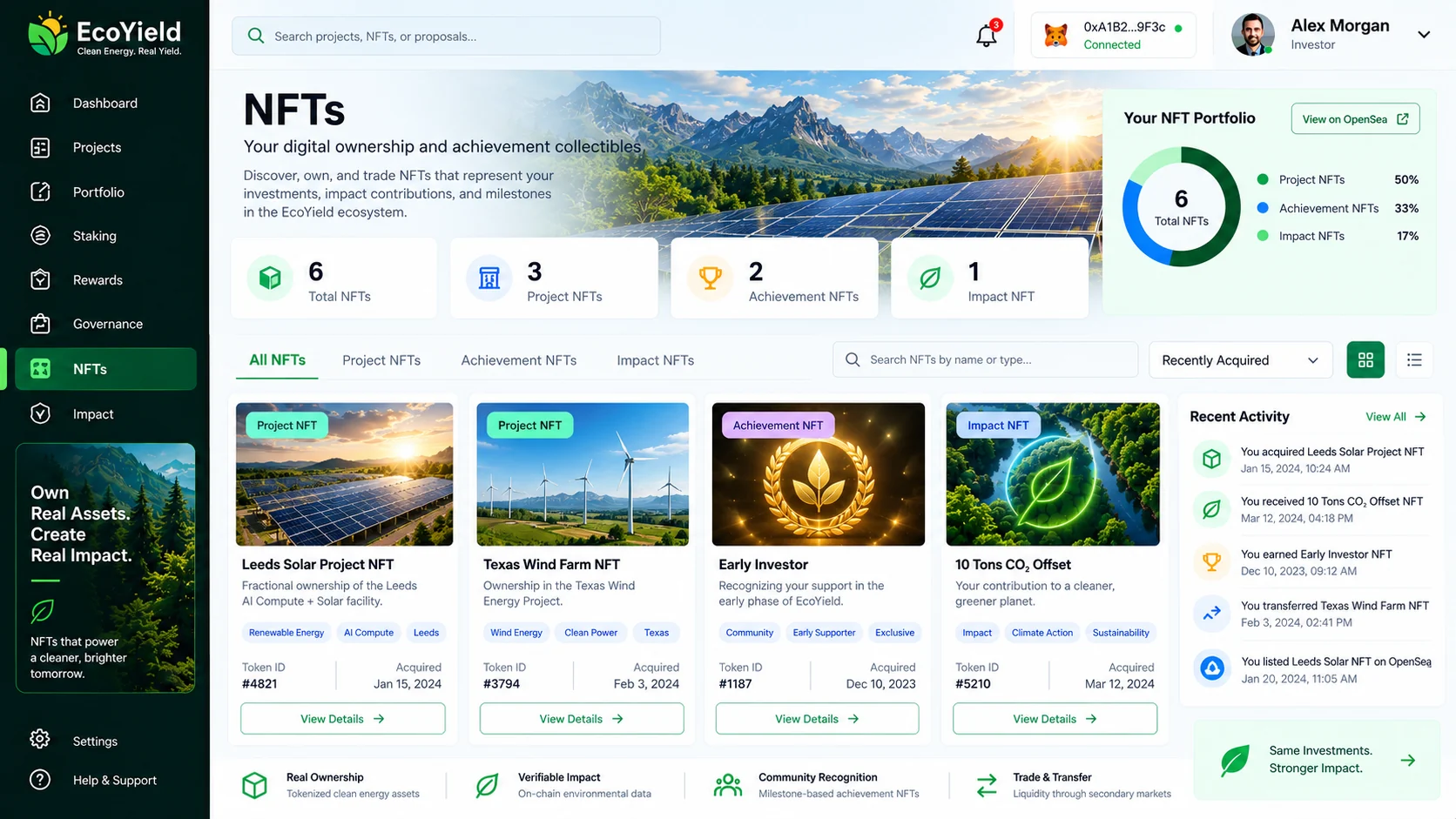This screenshot has height=819, width=1456.
Task: Click the Achievement NFTs blue legend dot
Action: click(1263, 208)
